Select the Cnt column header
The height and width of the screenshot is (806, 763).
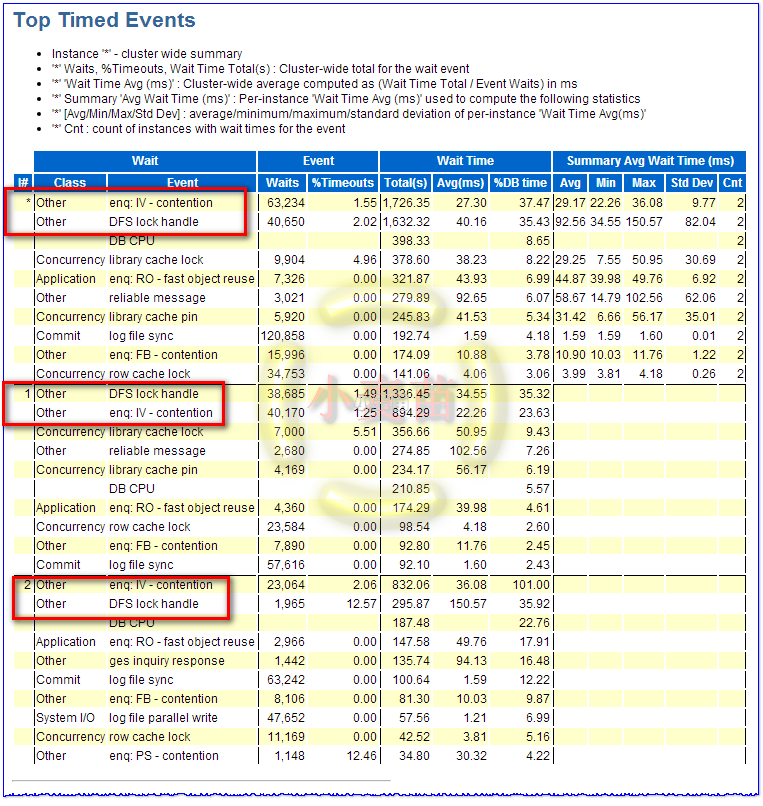pos(733,183)
